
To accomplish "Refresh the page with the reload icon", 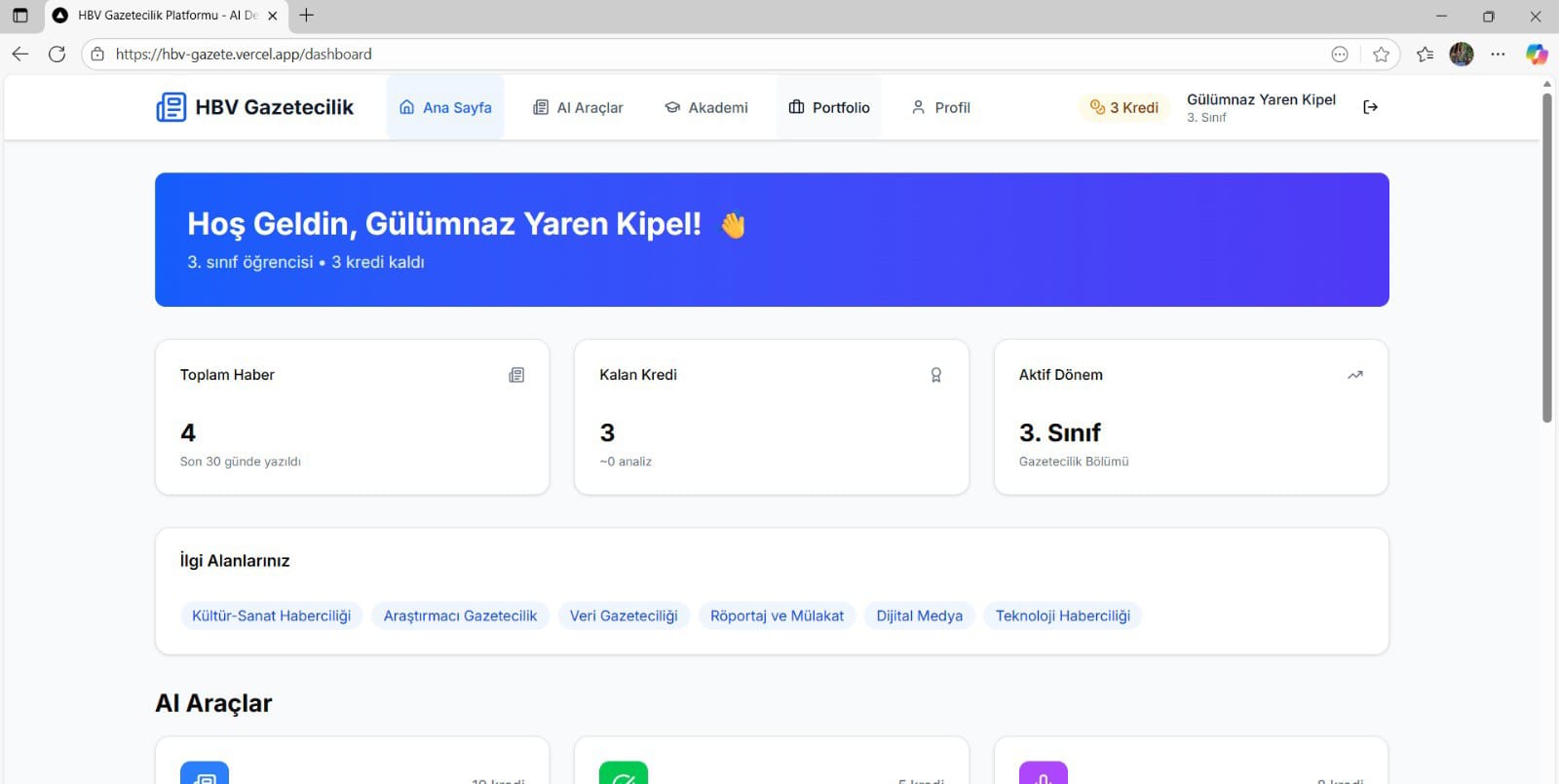I will [x=57, y=55].
